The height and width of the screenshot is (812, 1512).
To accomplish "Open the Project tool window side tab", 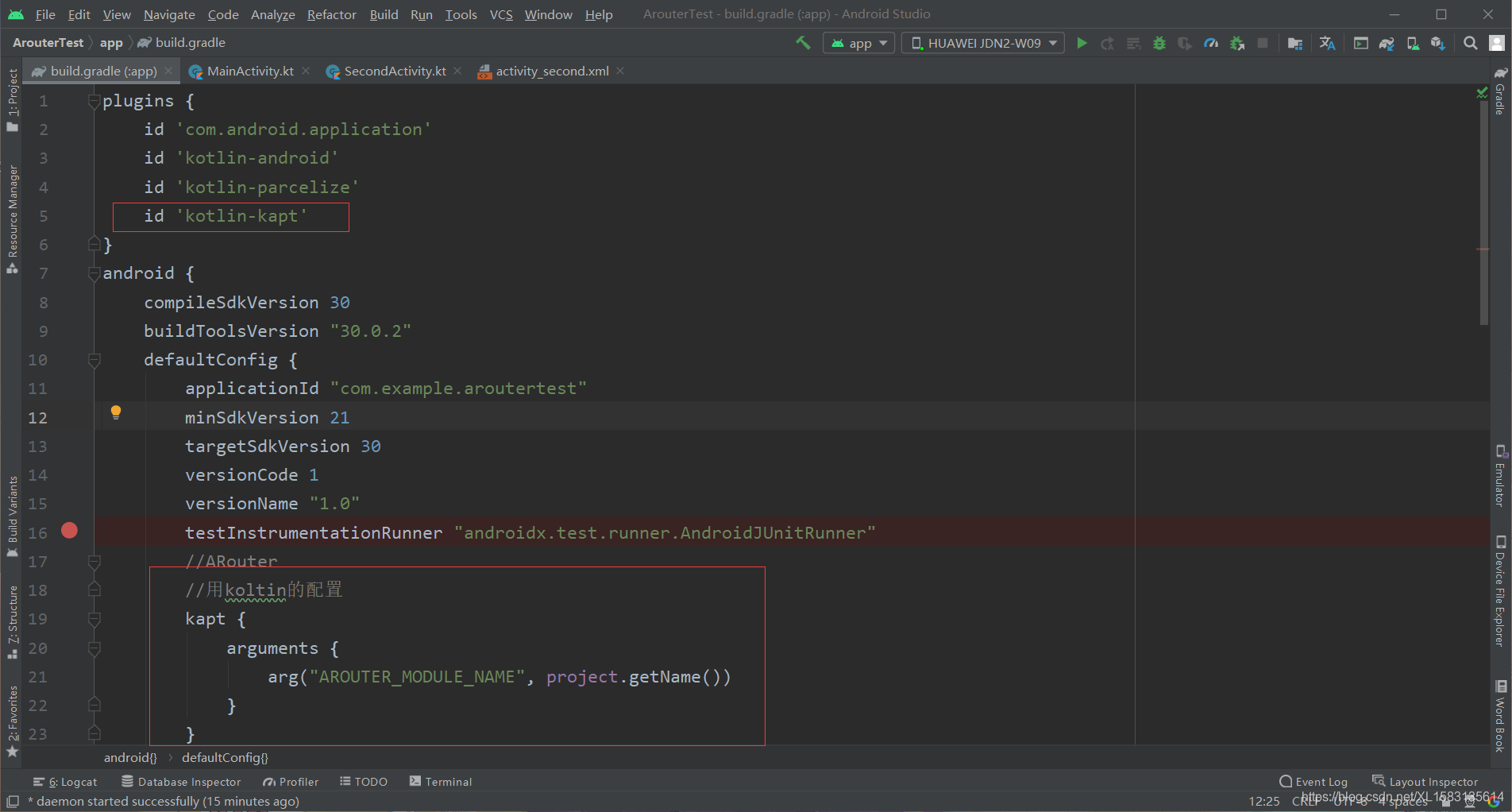I will (x=13, y=99).
